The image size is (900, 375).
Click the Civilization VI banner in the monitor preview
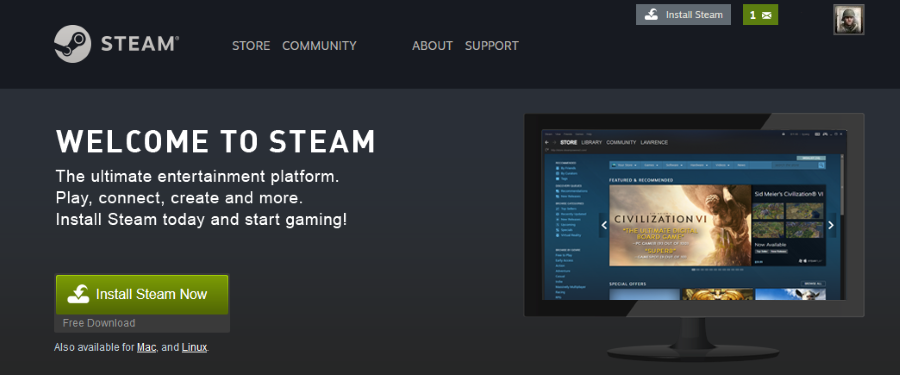[680, 226]
